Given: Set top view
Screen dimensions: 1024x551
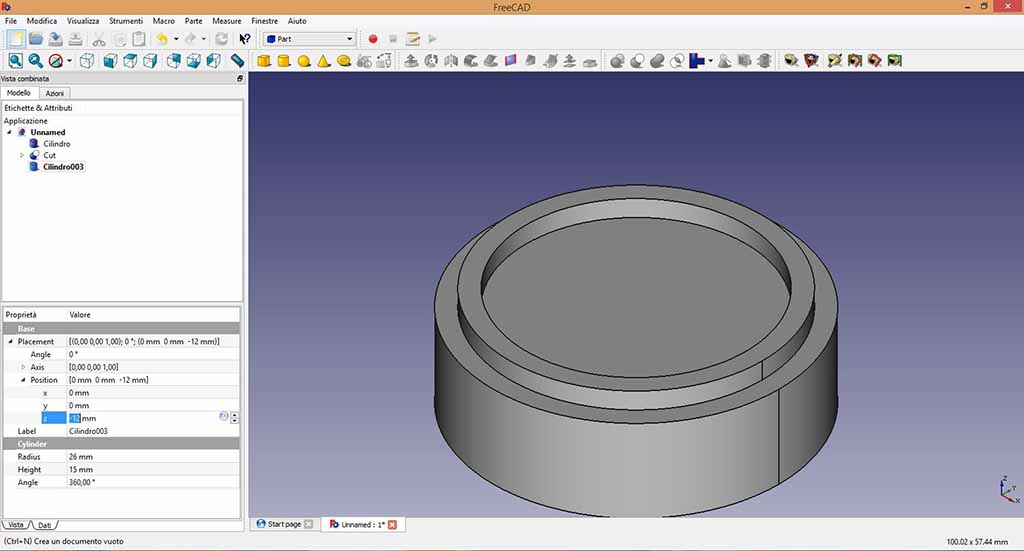Looking at the screenshot, I should [x=130, y=61].
